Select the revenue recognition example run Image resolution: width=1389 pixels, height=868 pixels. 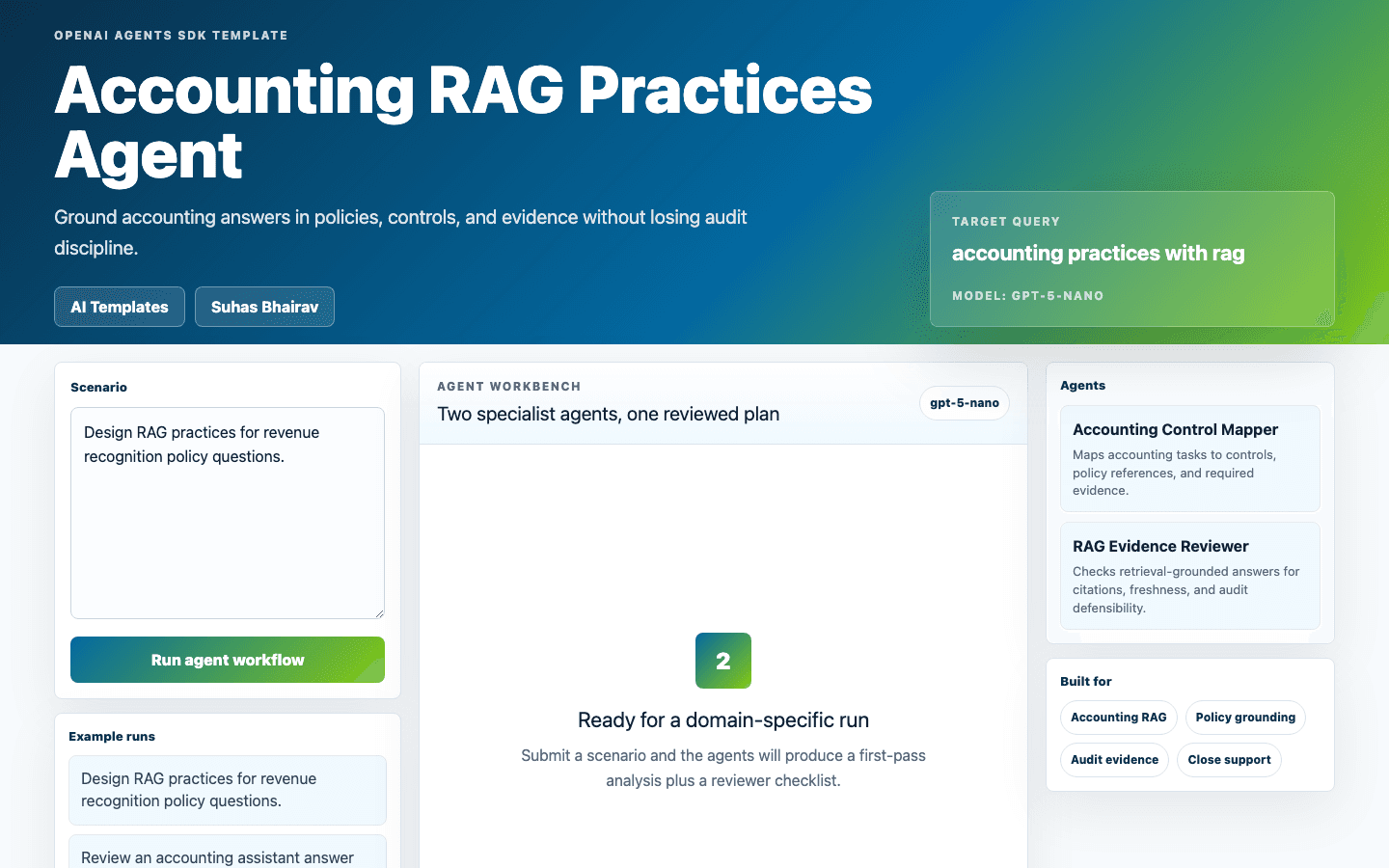228,790
